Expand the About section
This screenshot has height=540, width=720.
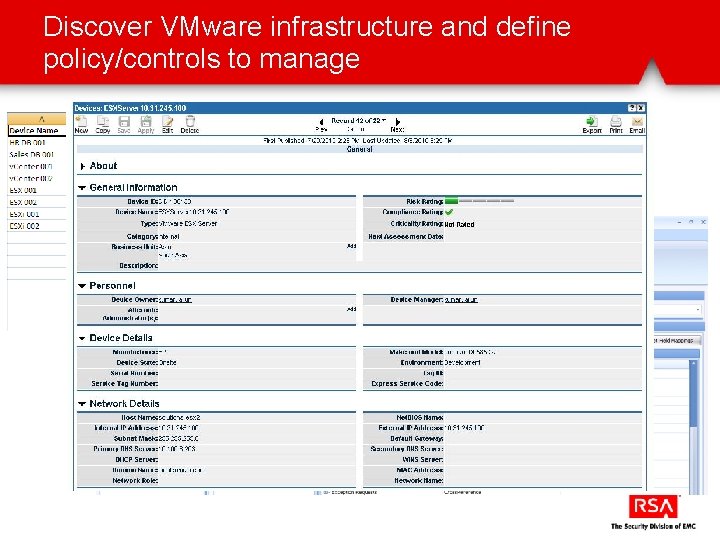(82, 166)
